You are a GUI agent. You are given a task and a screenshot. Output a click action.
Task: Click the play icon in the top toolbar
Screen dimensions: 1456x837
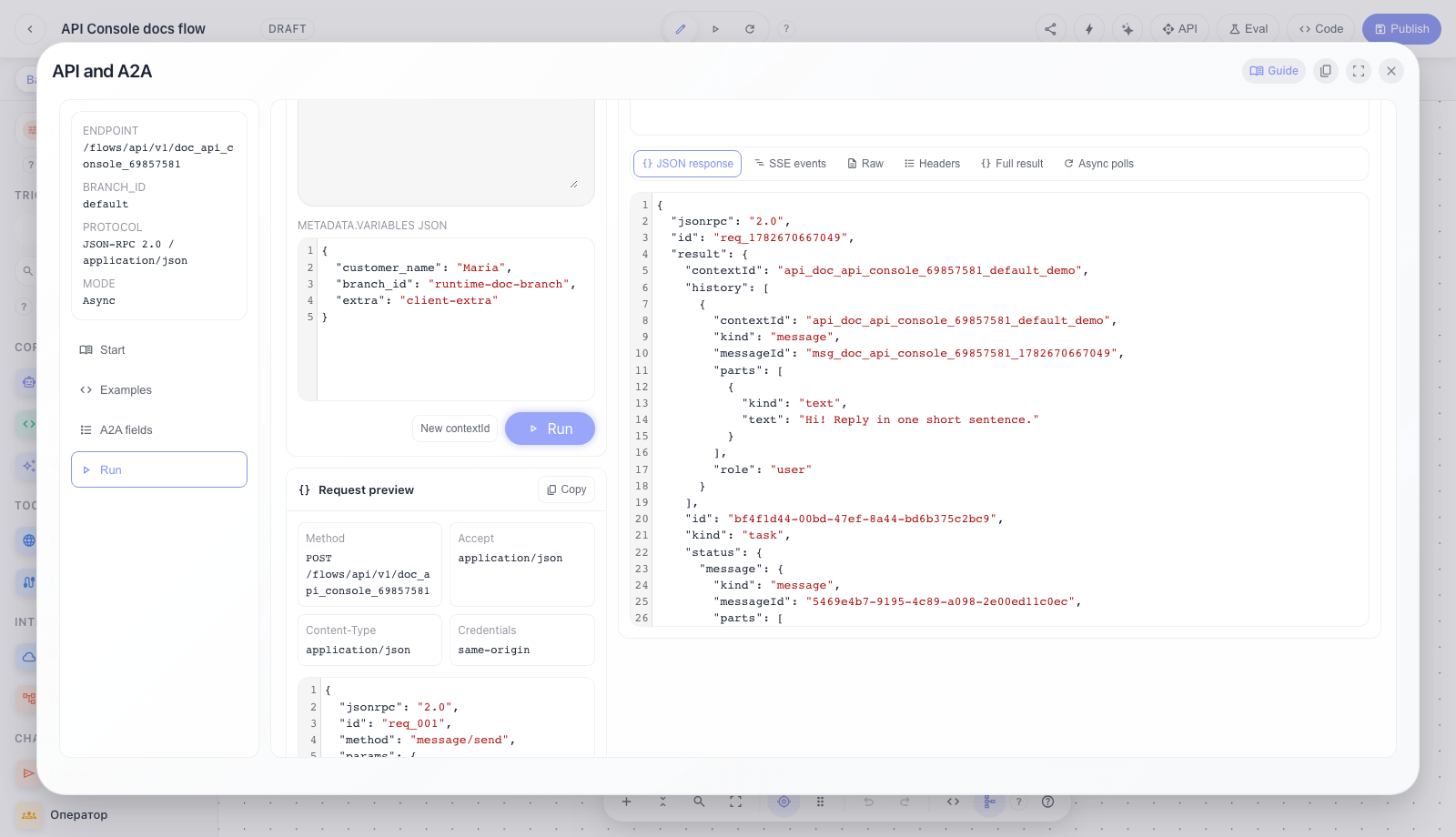[715, 29]
